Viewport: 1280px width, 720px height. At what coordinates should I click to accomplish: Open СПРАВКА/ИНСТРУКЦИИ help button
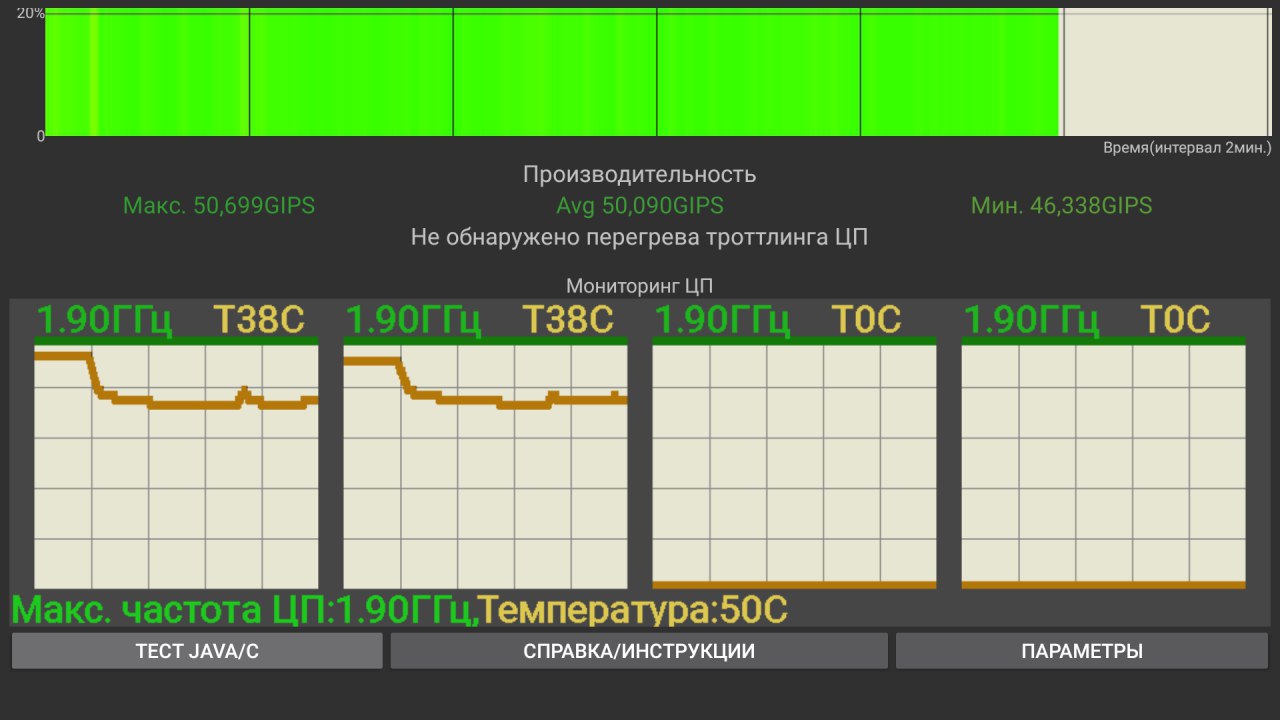pyautogui.click(x=639, y=651)
